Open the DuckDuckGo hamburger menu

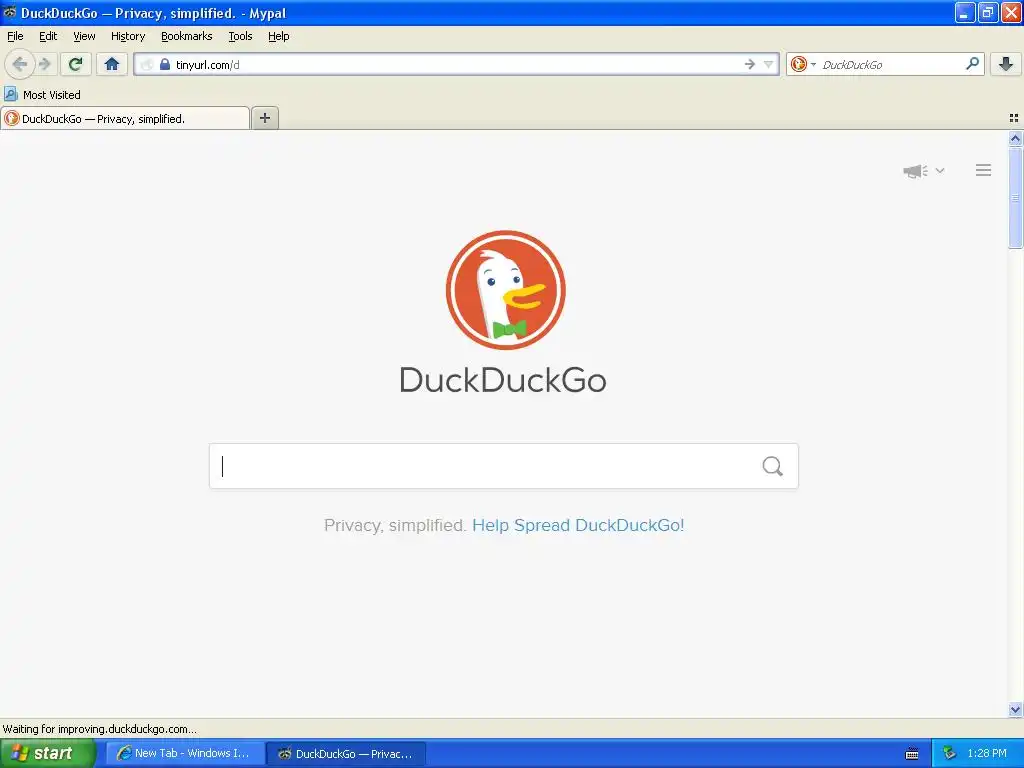click(x=984, y=170)
